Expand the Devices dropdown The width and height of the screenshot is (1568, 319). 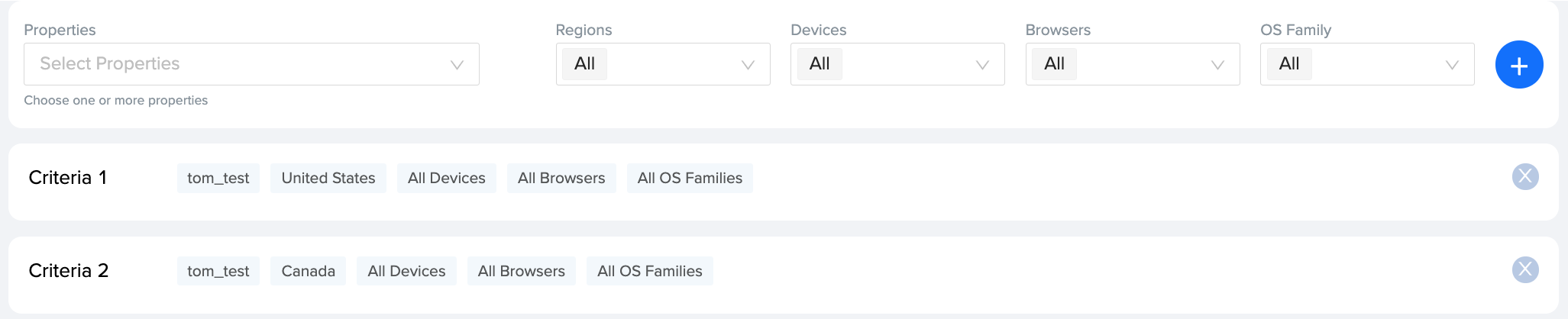(x=897, y=64)
